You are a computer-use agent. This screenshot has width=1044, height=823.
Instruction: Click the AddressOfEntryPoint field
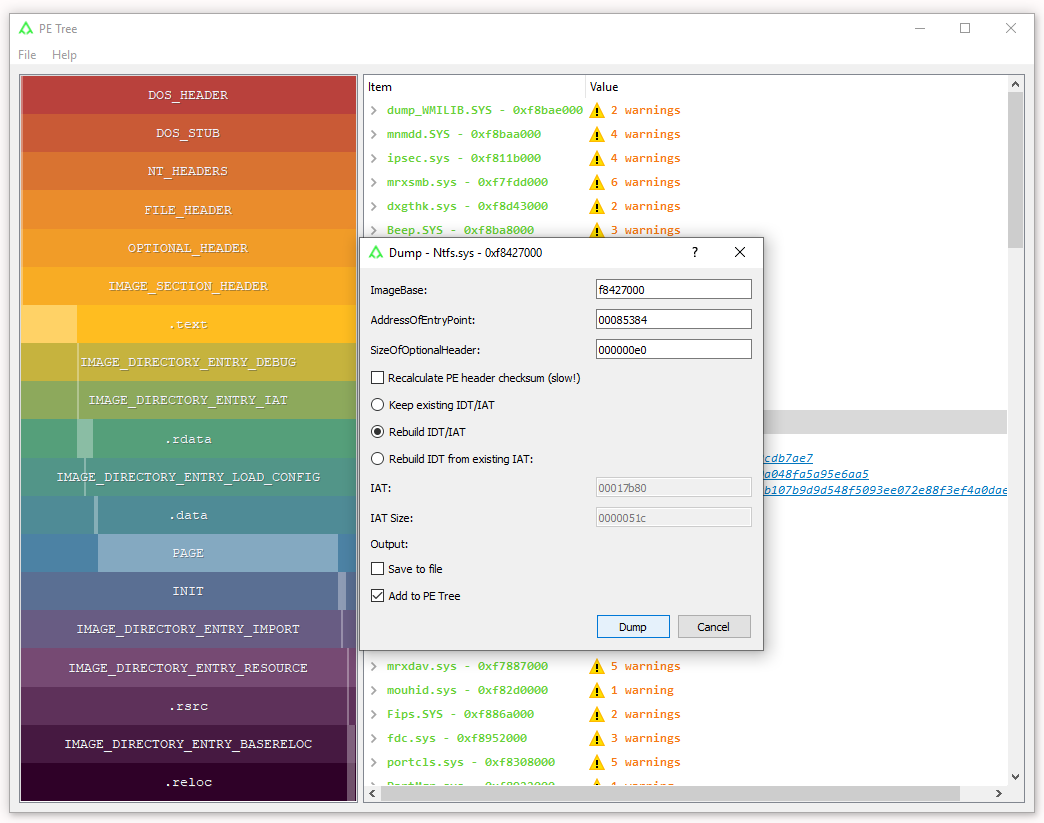[x=674, y=320]
